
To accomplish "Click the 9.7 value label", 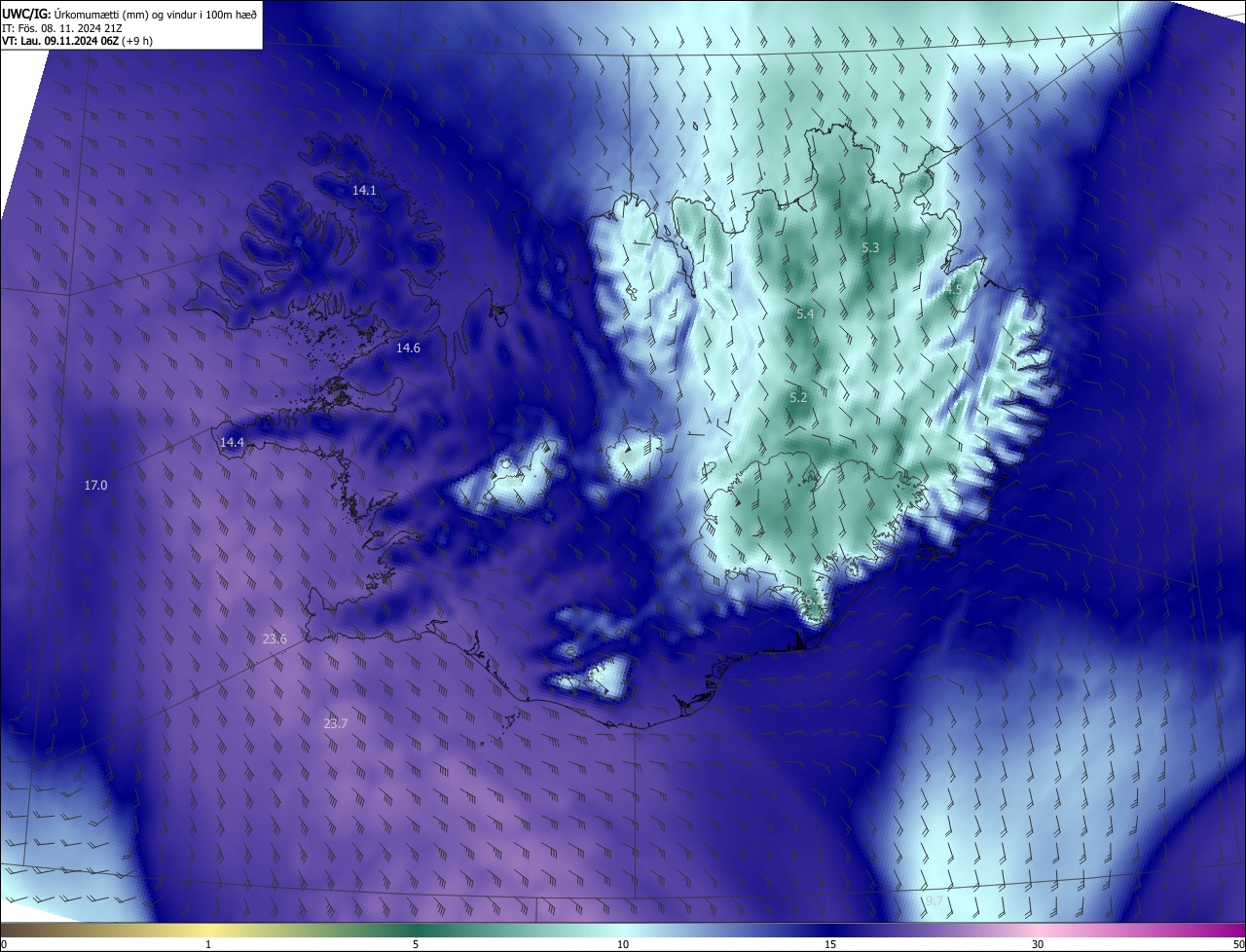I will (x=934, y=901).
